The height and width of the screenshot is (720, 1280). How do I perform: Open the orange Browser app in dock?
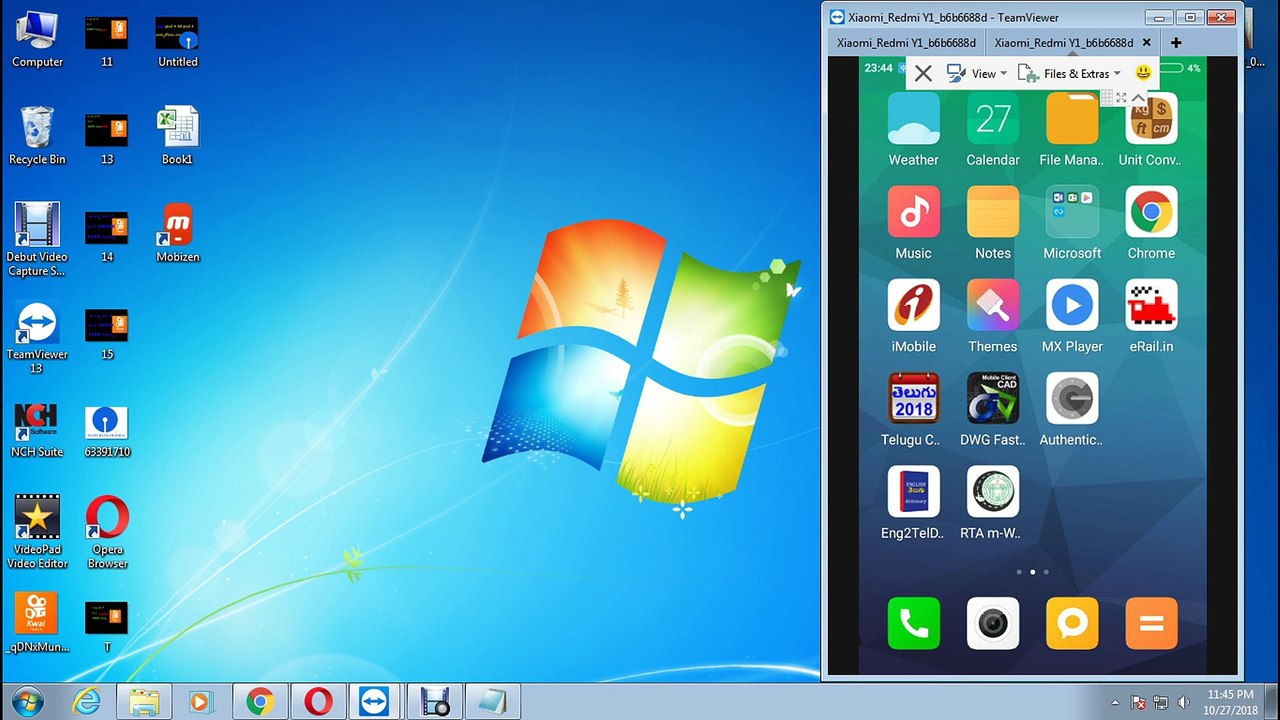[1151, 624]
